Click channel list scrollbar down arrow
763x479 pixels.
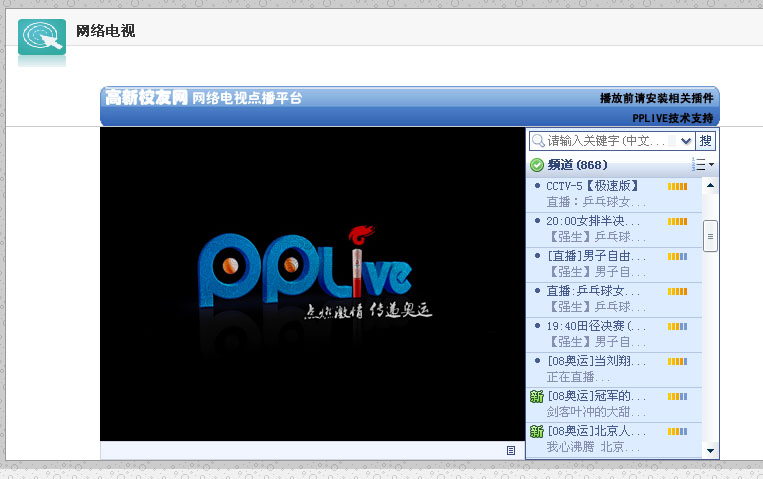710,451
